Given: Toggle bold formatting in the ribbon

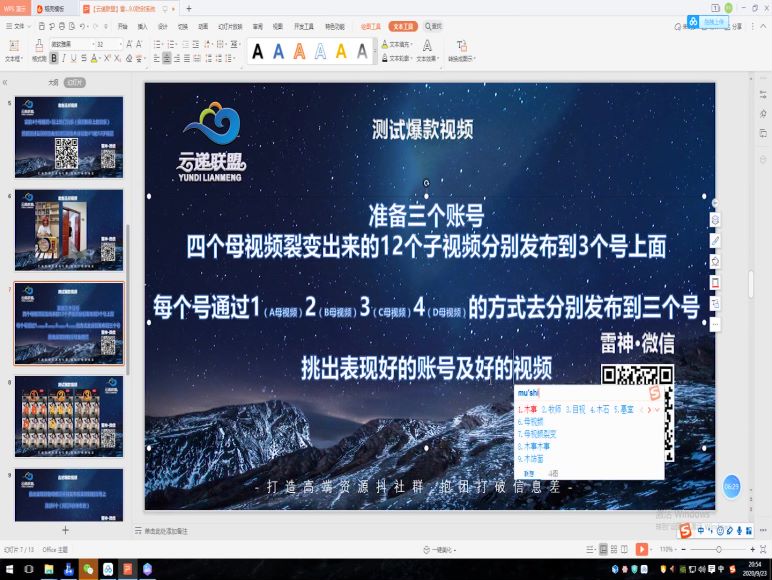Looking at the screenshot, I should click(x=54, y=58).
